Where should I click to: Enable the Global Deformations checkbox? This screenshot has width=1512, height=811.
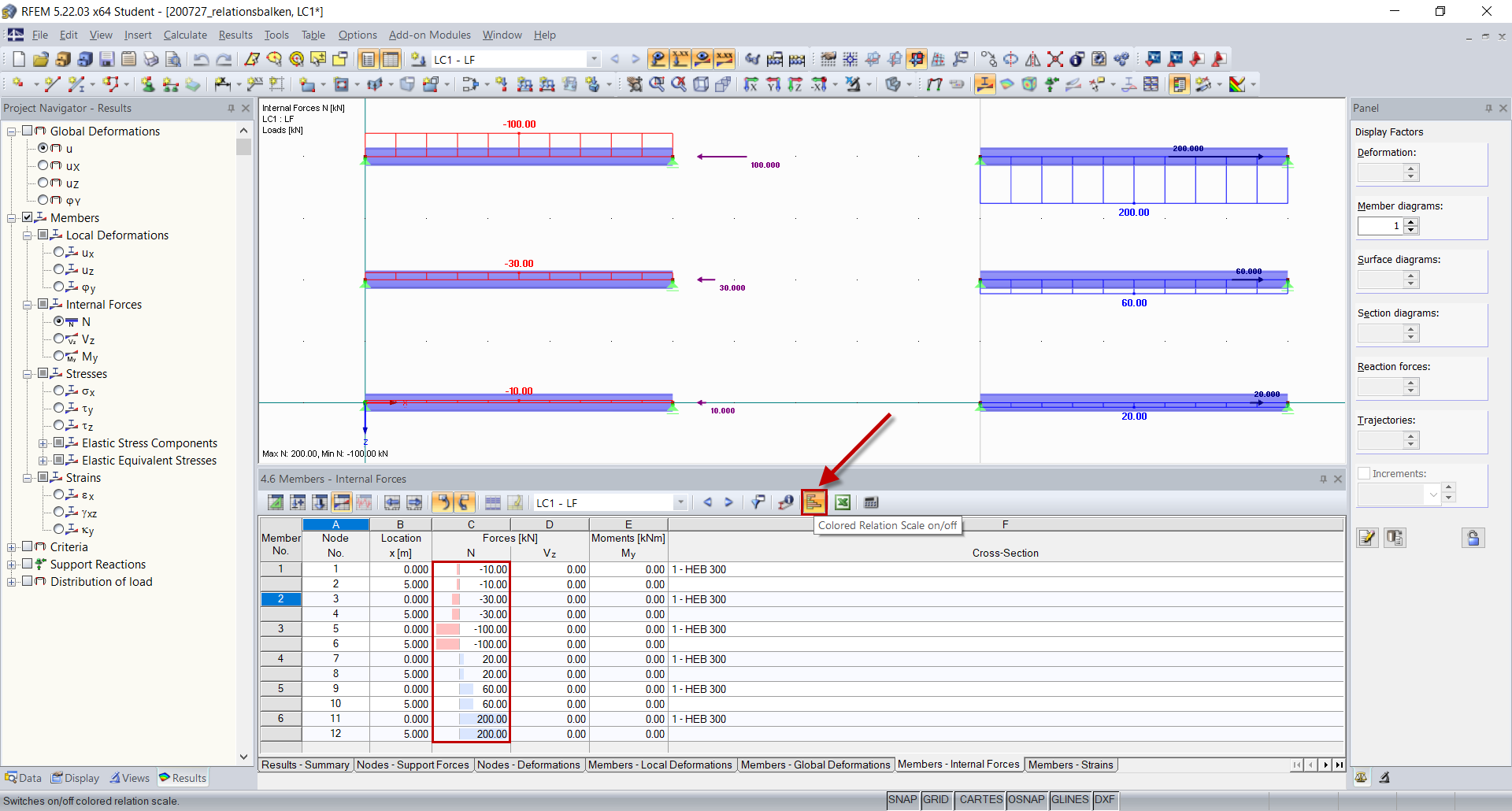pyautogui.click(x=28, y=131)
